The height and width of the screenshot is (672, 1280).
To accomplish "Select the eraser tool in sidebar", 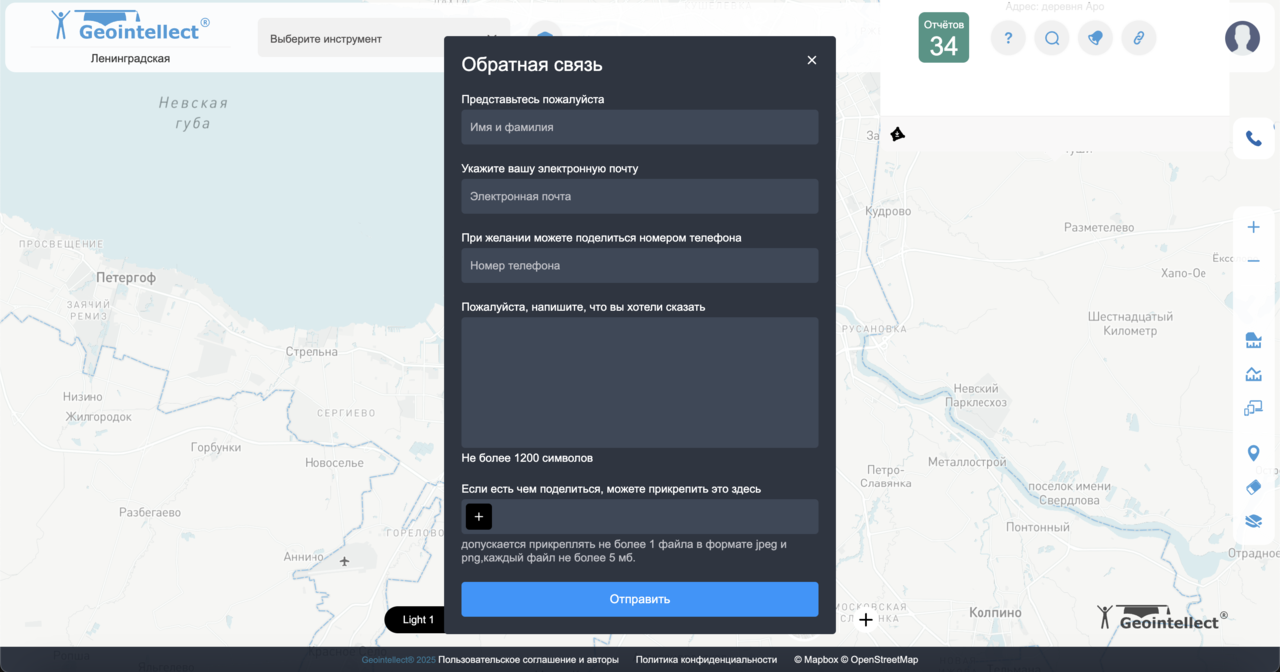I will (x=1253, y=487).
